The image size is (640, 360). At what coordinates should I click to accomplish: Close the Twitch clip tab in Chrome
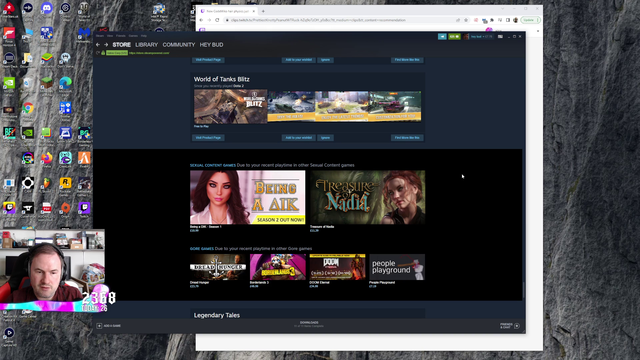pyautogui.click(x=253, y=11)
